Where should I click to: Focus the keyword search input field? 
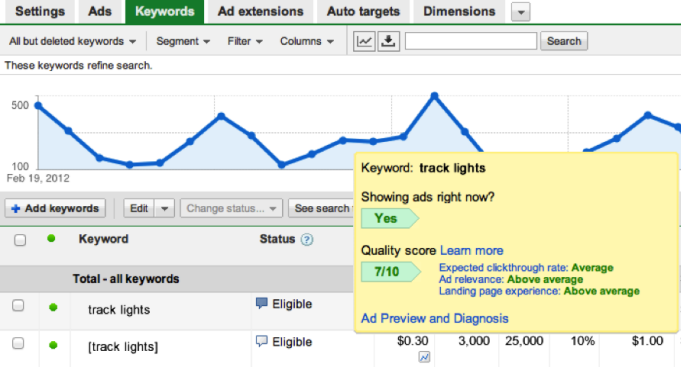pyautogui.click(x=471, y=41)
